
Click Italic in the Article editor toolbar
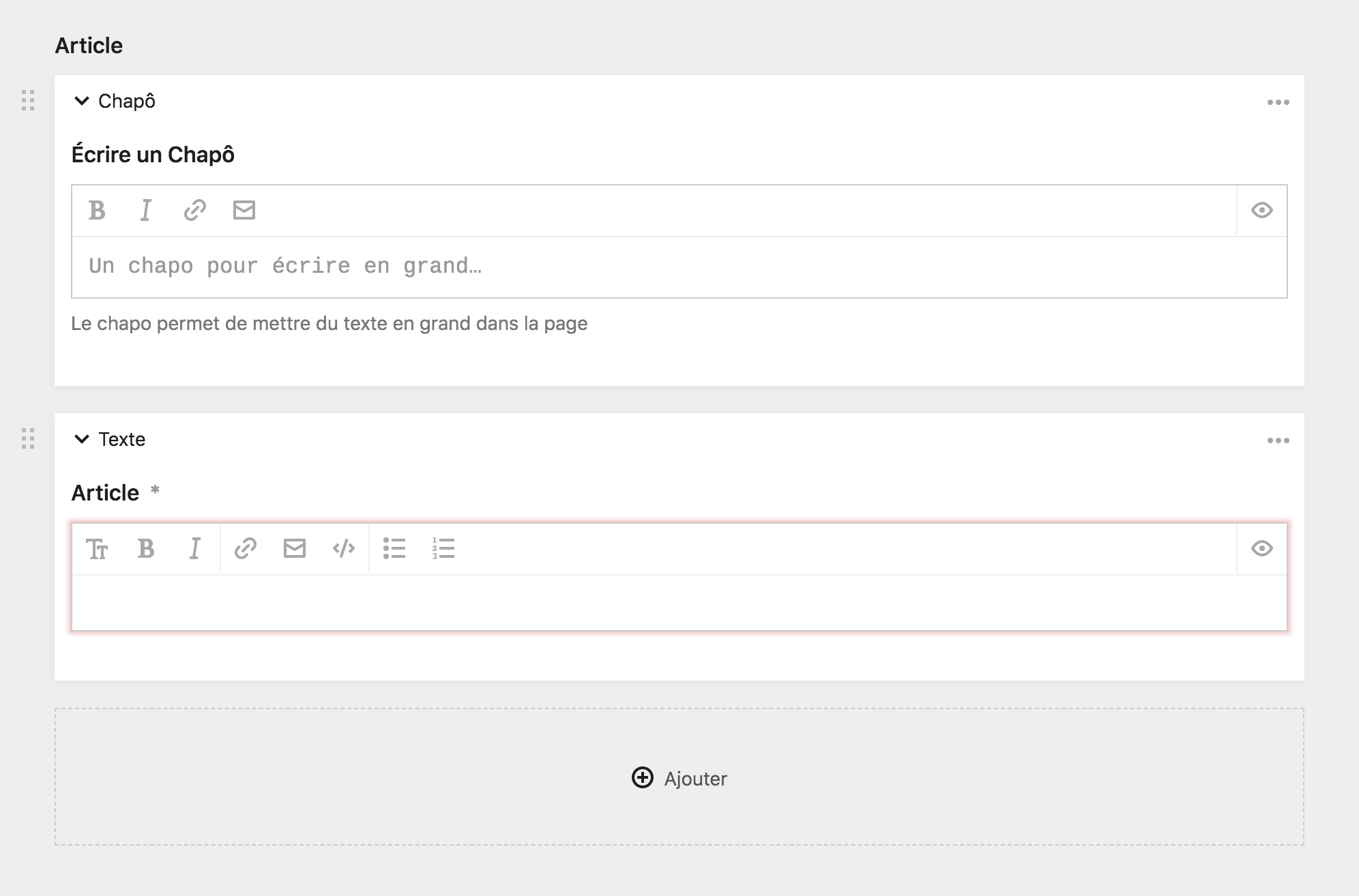pos(195,548)
